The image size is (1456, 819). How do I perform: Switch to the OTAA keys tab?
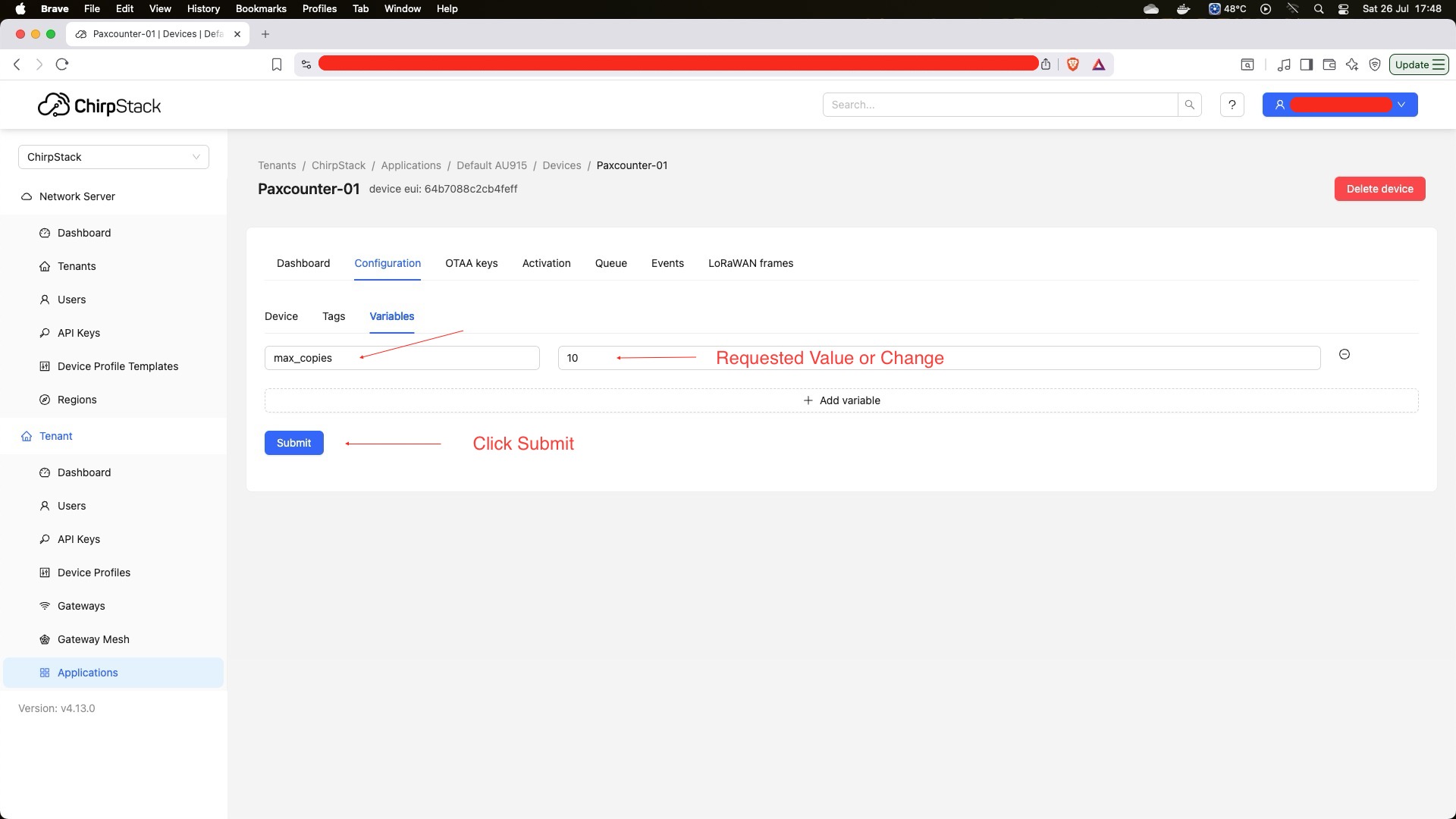[x=471, y=263]
